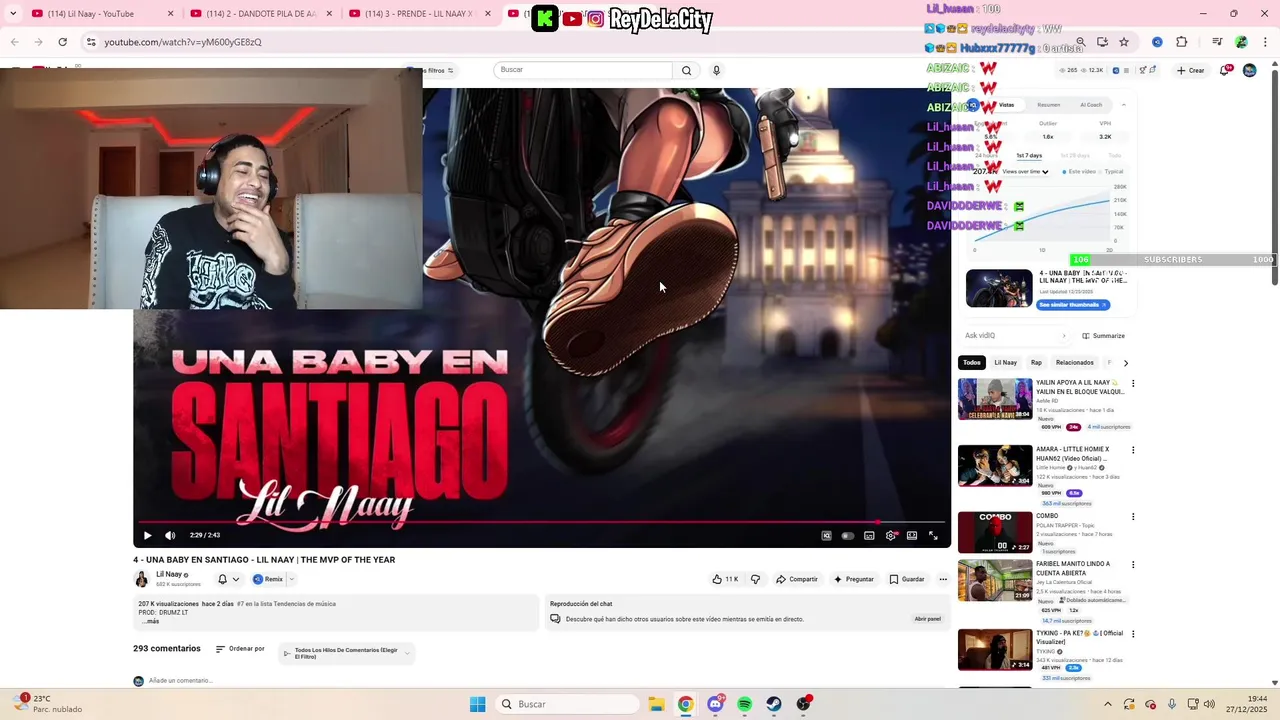Open the Crear create menu
The width and height of the screenshot is (1280, 720).
coord(1190,70)
